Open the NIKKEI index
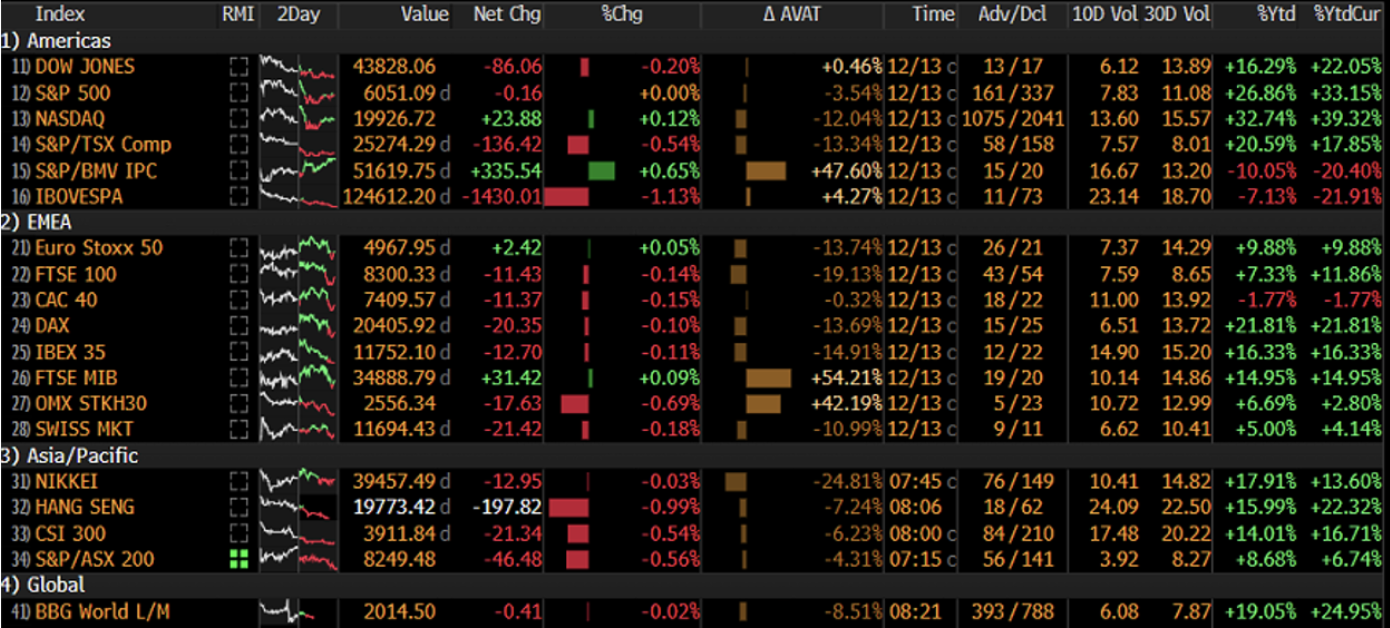Viewport: 1390px width, 628px height. pos(67,481)
